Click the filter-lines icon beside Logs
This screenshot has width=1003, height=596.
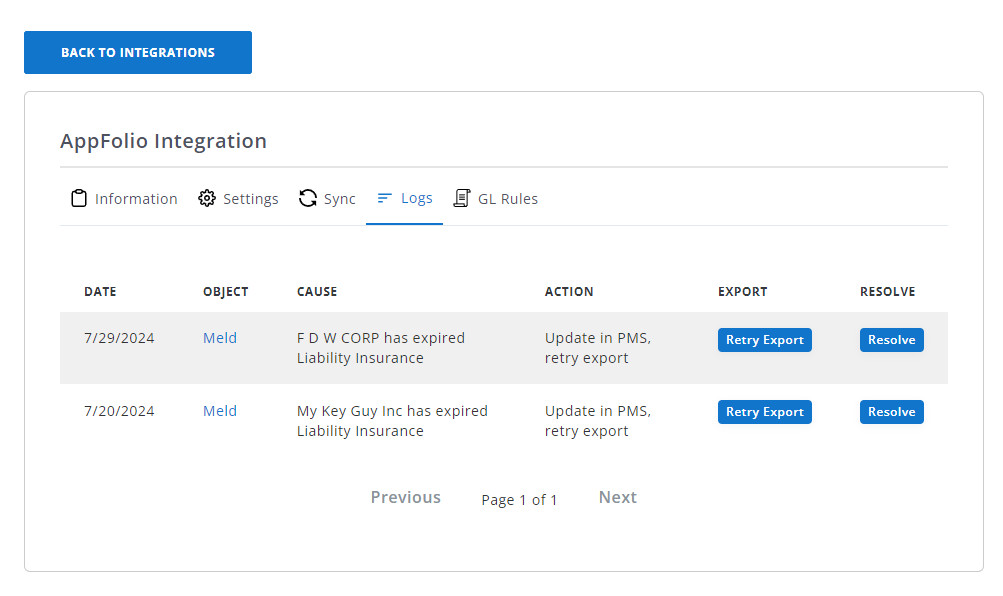384,198
